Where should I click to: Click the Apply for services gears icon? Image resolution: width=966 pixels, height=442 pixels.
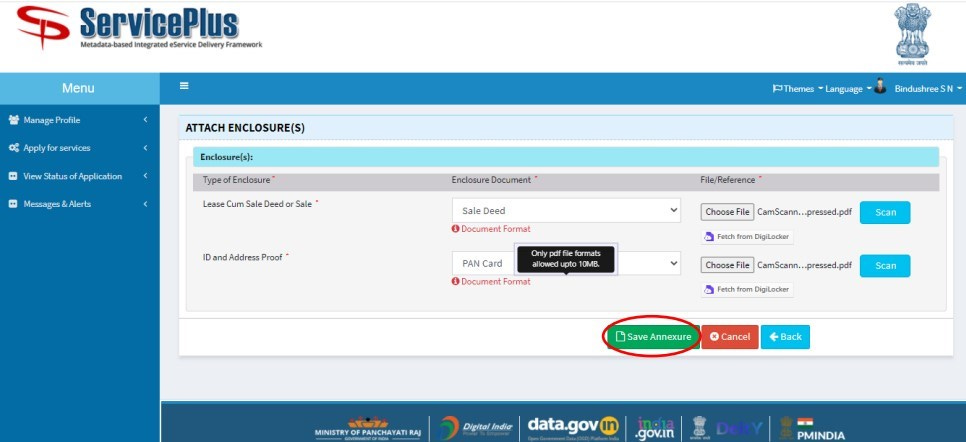14,148
